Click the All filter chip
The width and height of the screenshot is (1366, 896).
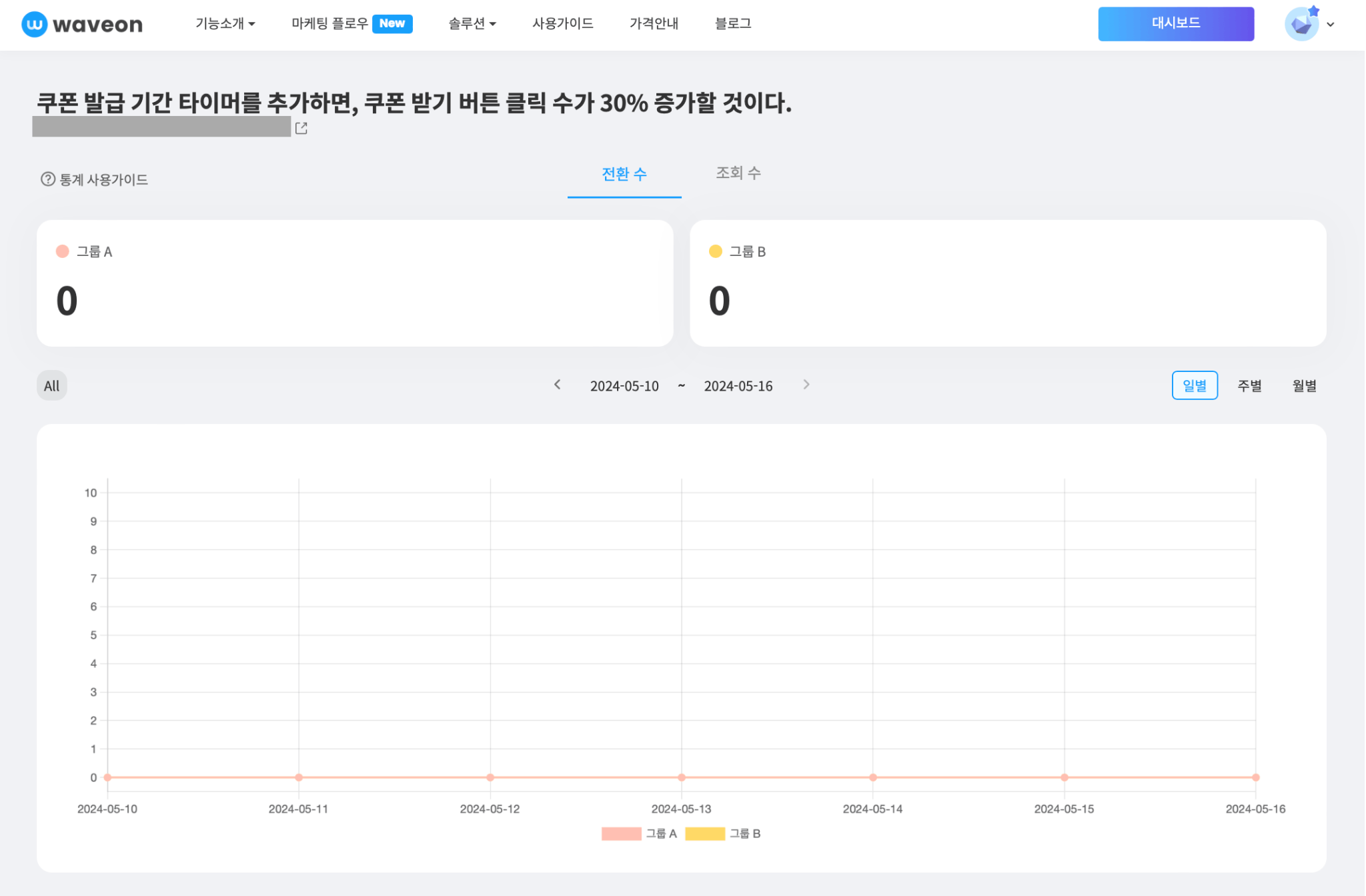point(52,385)
